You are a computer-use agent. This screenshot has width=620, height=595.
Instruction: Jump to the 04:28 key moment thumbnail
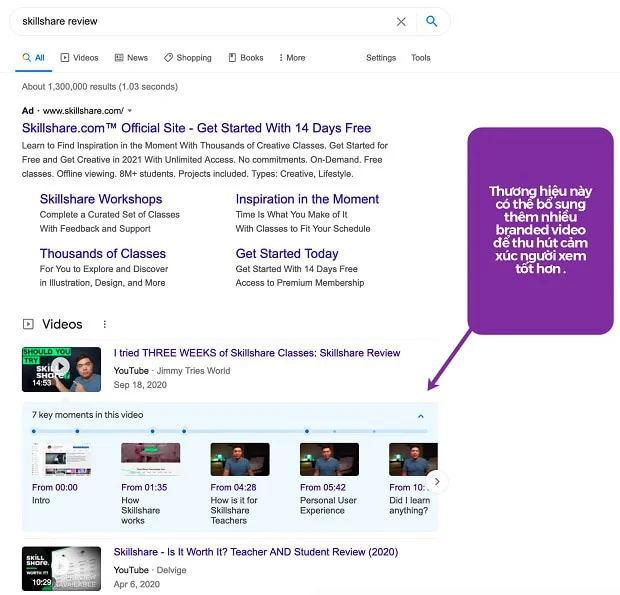click(x=239, y=460)
